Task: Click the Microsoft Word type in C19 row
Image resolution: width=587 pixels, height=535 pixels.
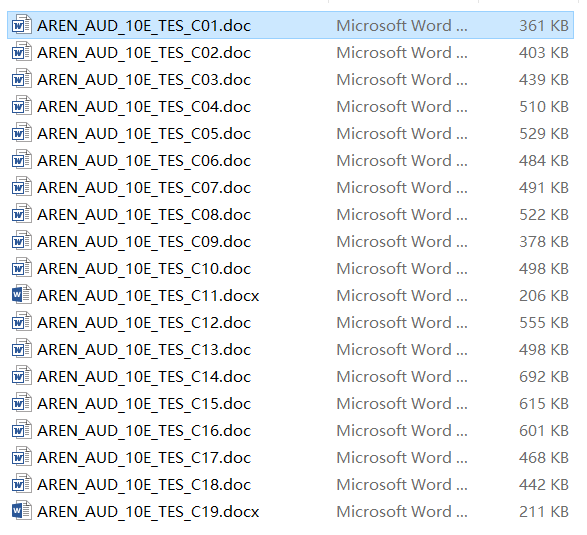Action: coord(402,511)
